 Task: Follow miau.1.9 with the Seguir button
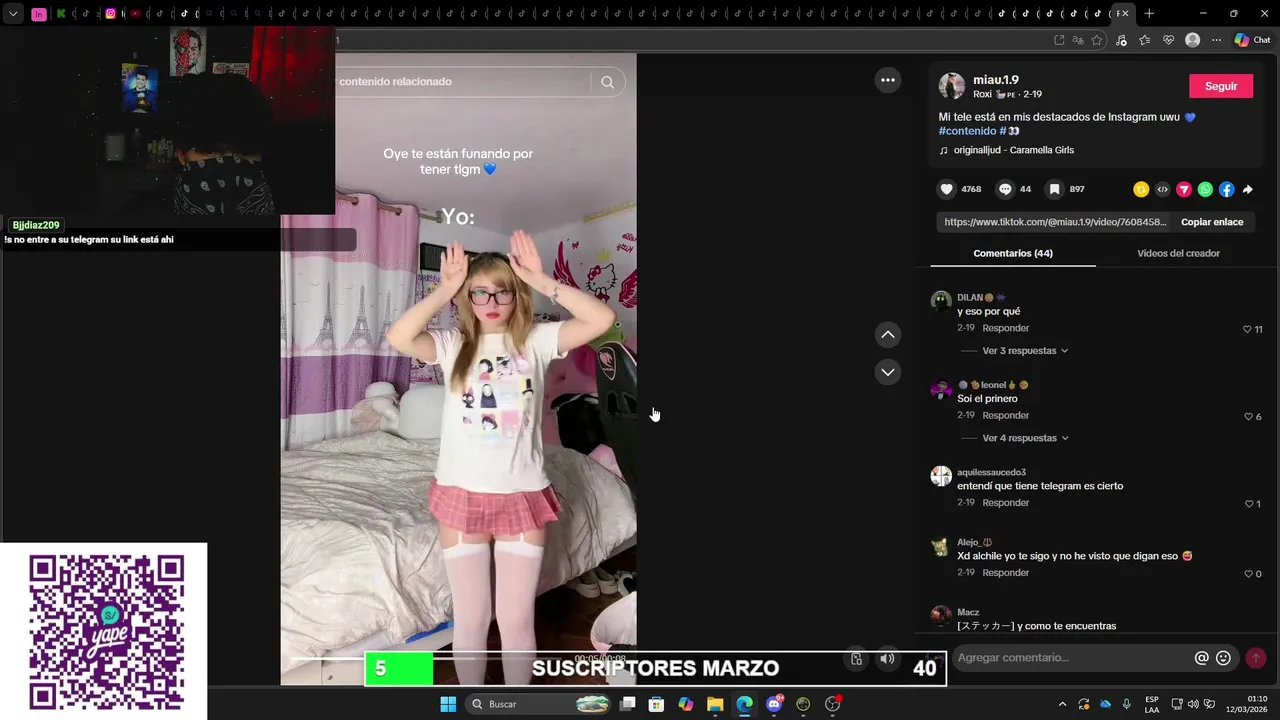coord(1221,86)
